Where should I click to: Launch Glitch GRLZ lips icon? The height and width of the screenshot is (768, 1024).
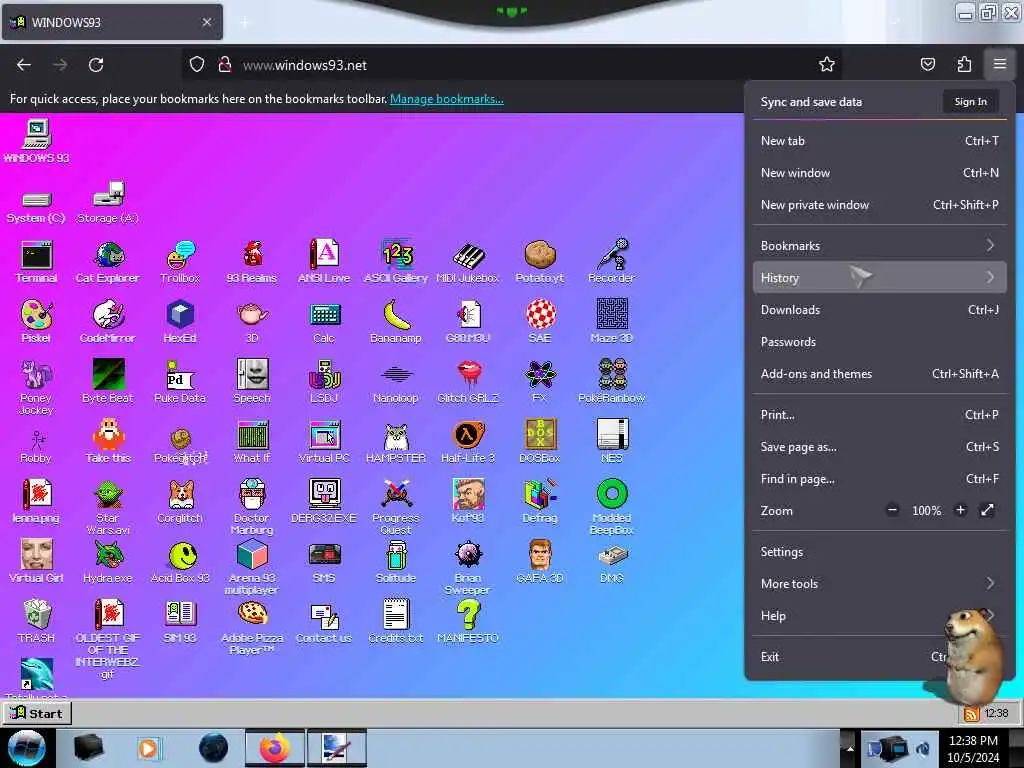[x=468, y=381]
